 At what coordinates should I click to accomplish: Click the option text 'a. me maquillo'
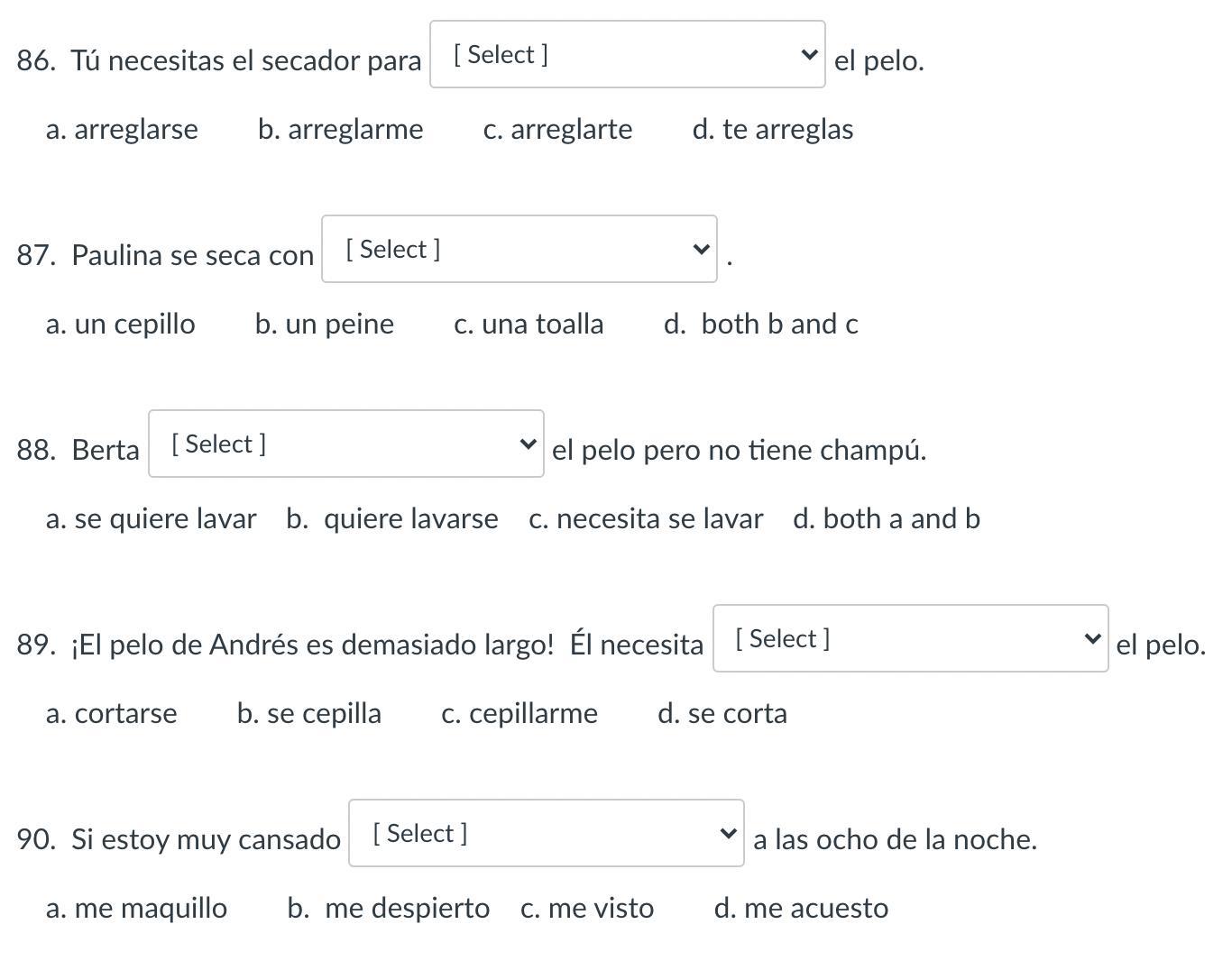coord(136,909)
